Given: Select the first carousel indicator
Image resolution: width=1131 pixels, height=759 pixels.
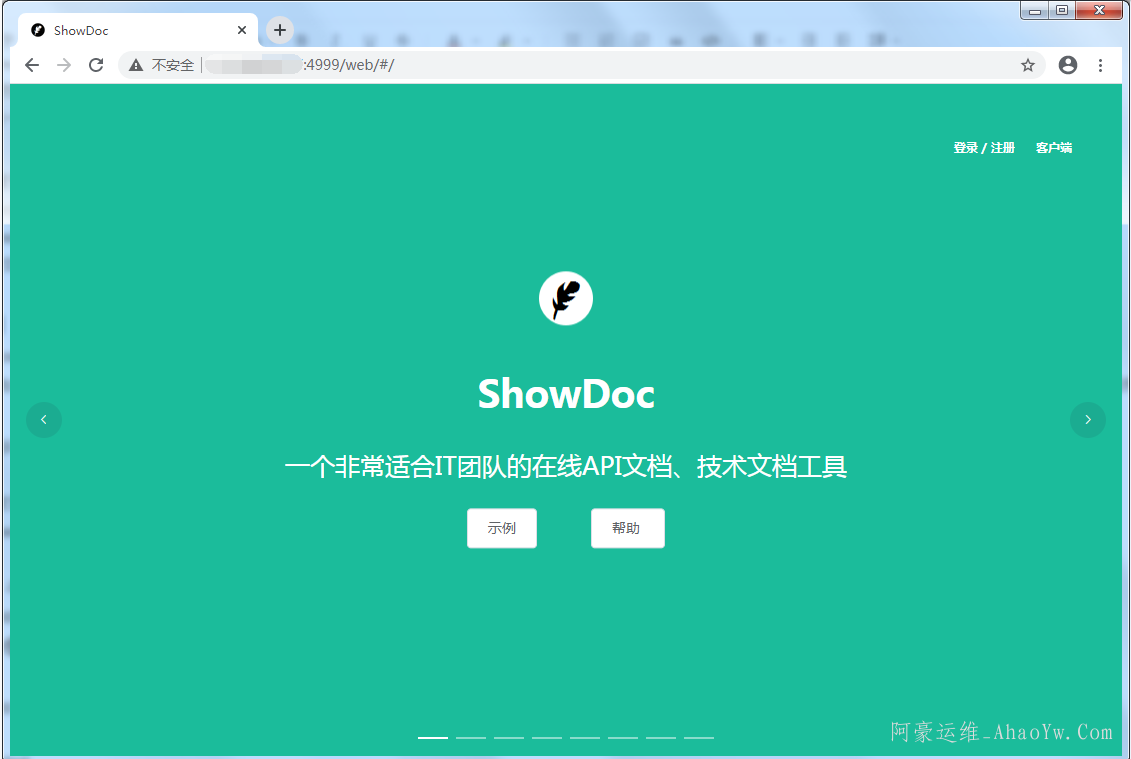Looking at the screenshot, I should pyautogui.click(x=433, y=737).
